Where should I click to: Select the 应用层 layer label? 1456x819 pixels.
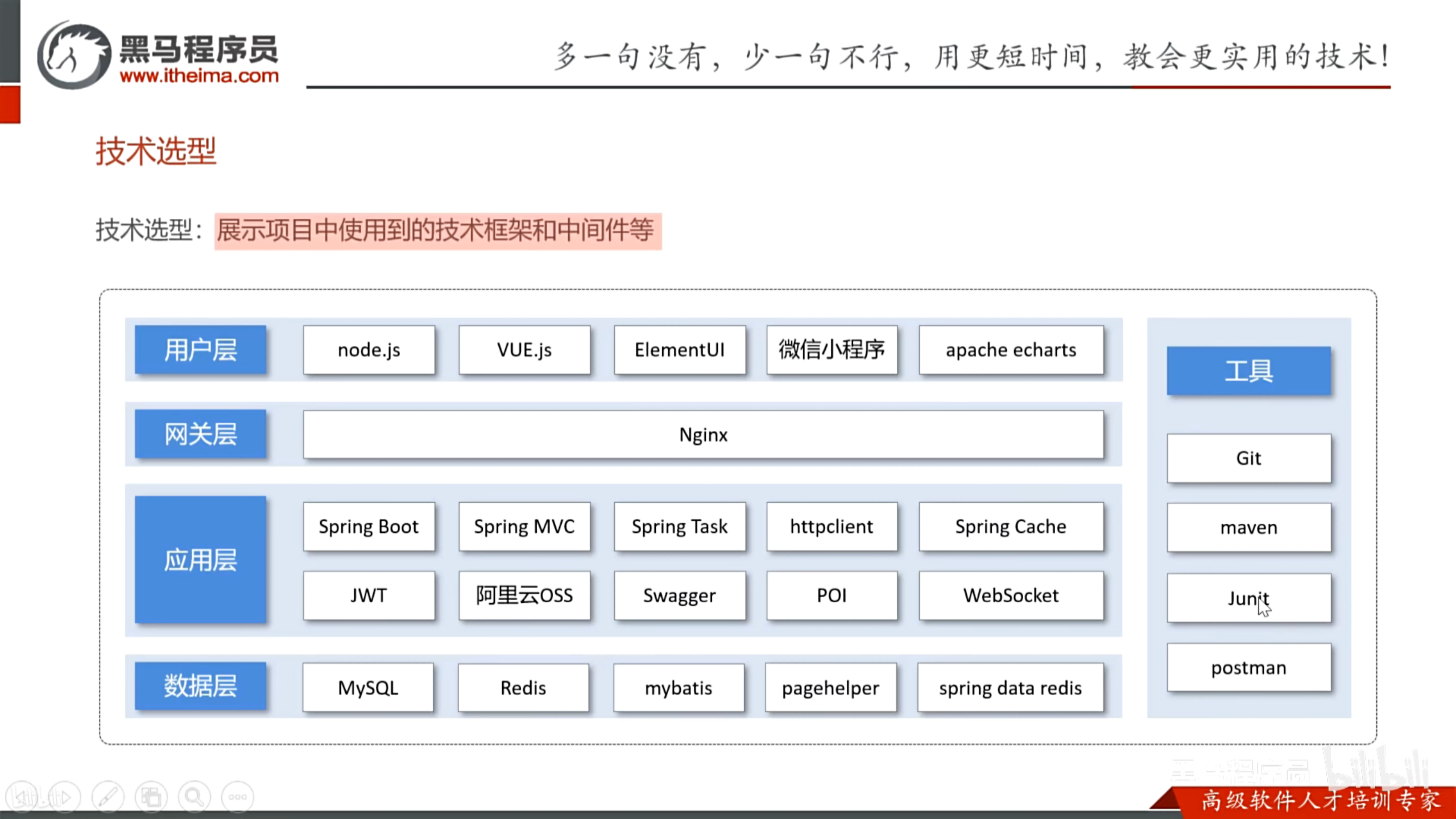coord(200,560)
